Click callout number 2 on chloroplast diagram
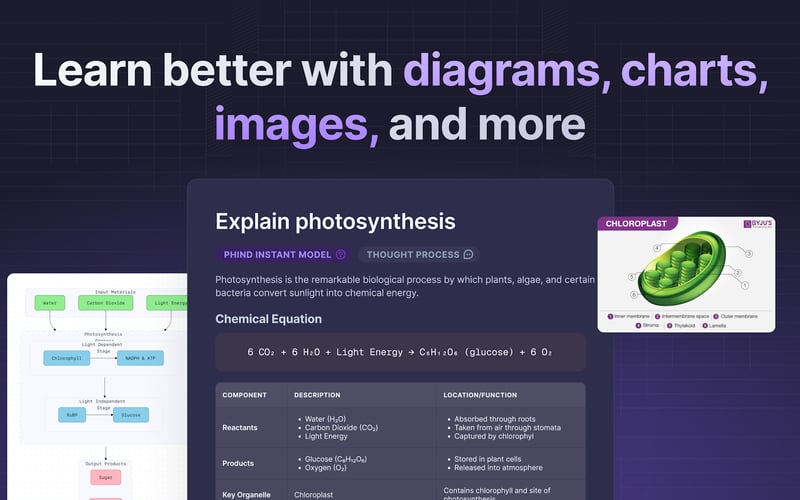 [738, 273]
